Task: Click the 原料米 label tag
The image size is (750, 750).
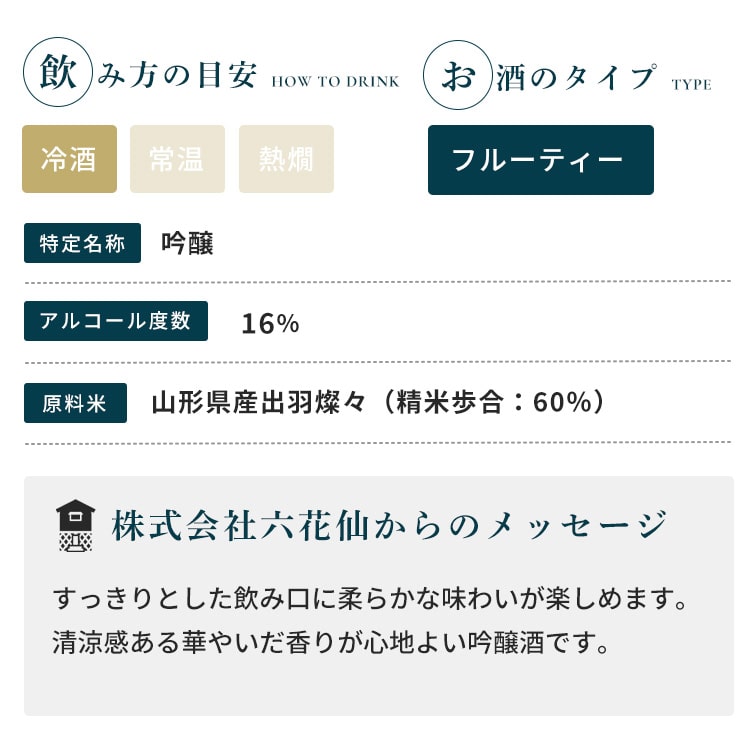Action: tap(75, 403)
